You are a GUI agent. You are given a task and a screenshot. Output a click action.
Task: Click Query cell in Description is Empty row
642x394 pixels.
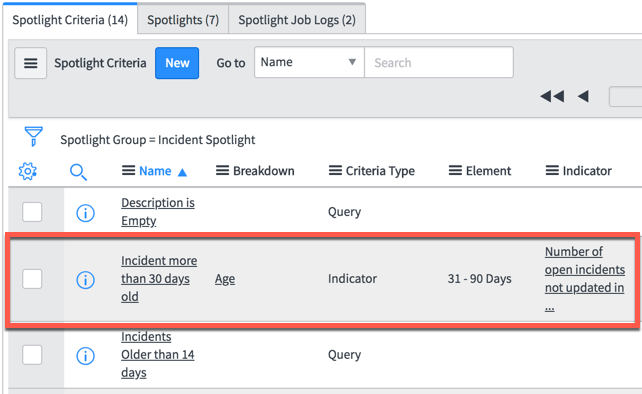point(344,212)
